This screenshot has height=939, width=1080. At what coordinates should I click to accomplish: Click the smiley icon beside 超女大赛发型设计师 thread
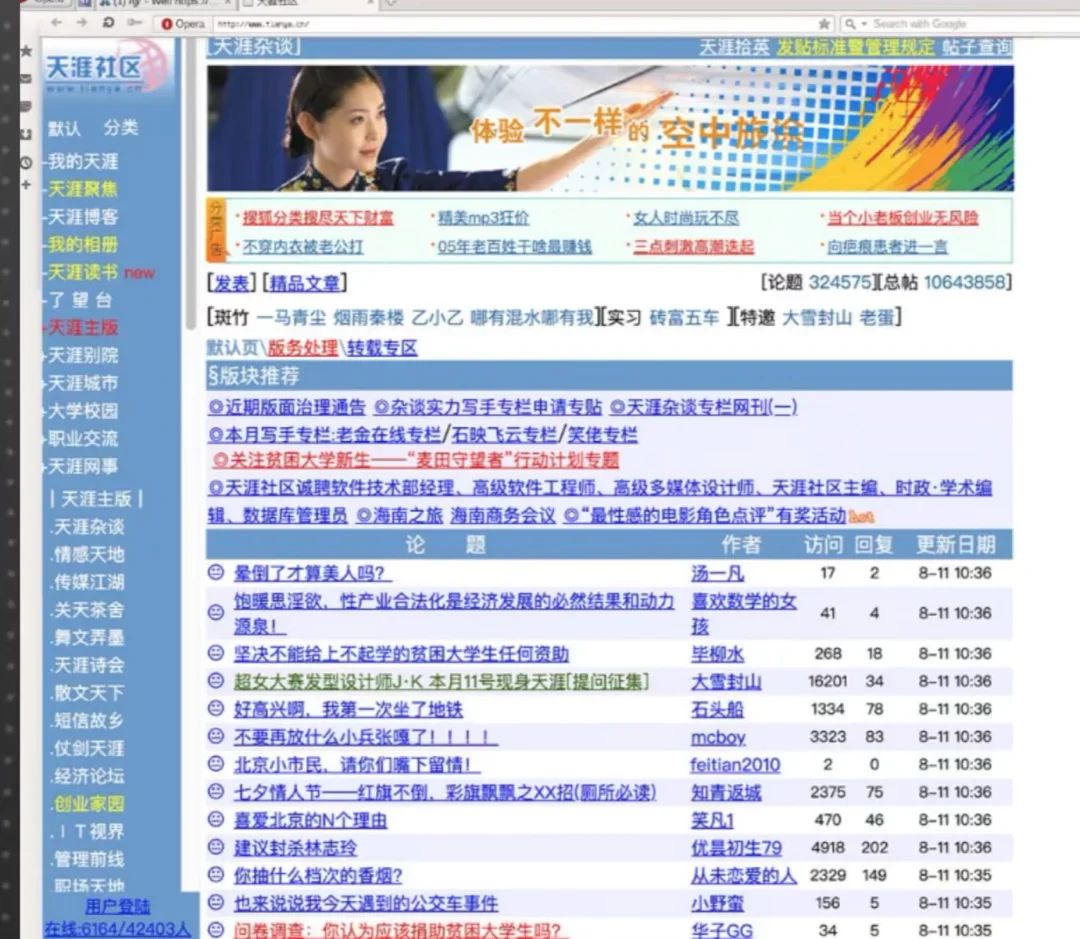click(216, 681)
